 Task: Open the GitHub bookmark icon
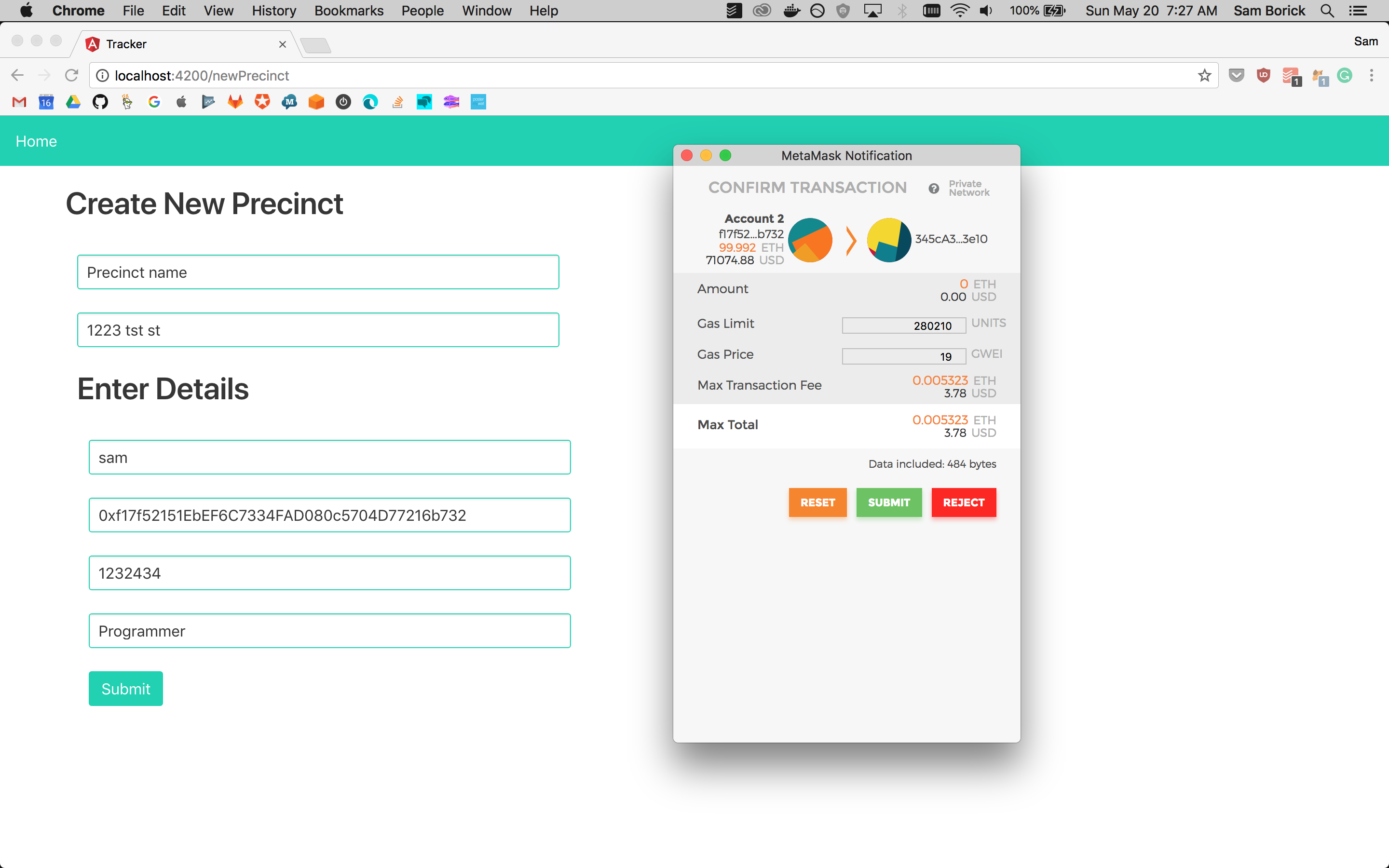[x=100, y=102]
